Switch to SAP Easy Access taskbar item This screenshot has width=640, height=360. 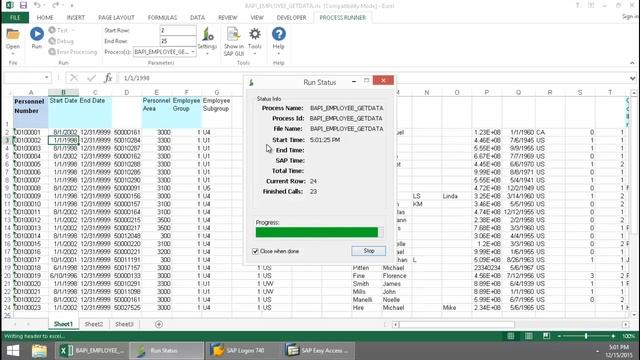coord(318,351)
